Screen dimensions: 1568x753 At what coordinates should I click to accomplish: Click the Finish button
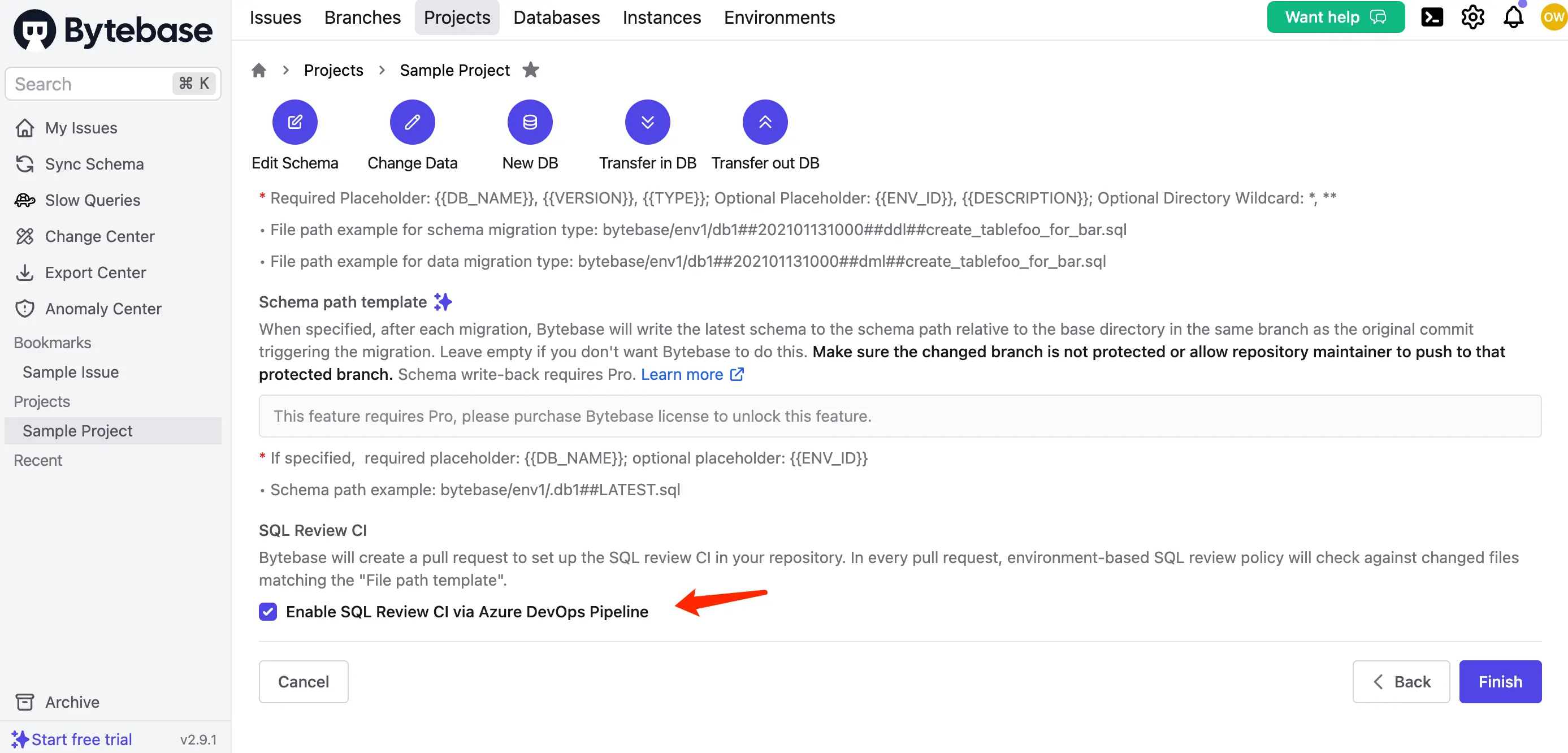[1500, 681]
